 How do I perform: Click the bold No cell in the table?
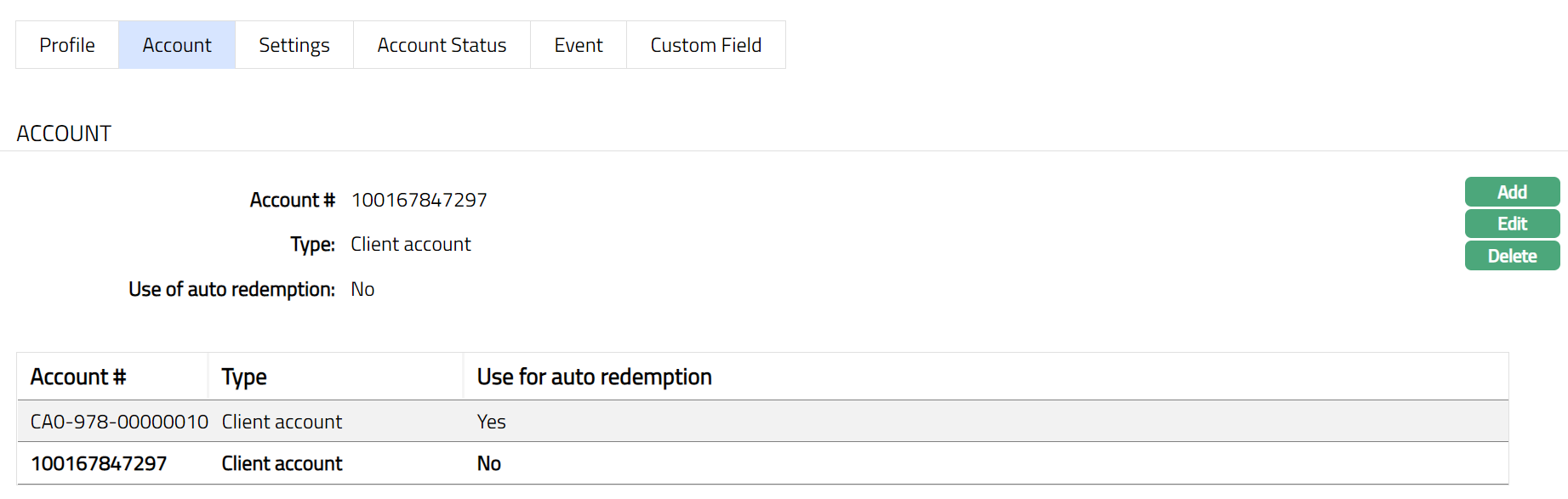[488, 463]
